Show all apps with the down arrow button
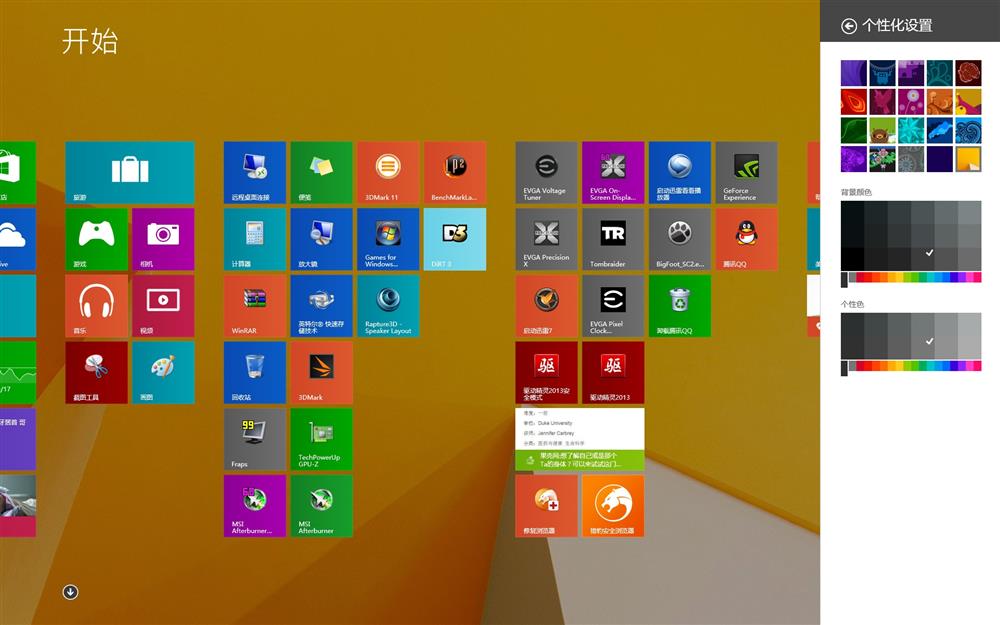This screenshot has height=625, width=1000. [70, 592]
